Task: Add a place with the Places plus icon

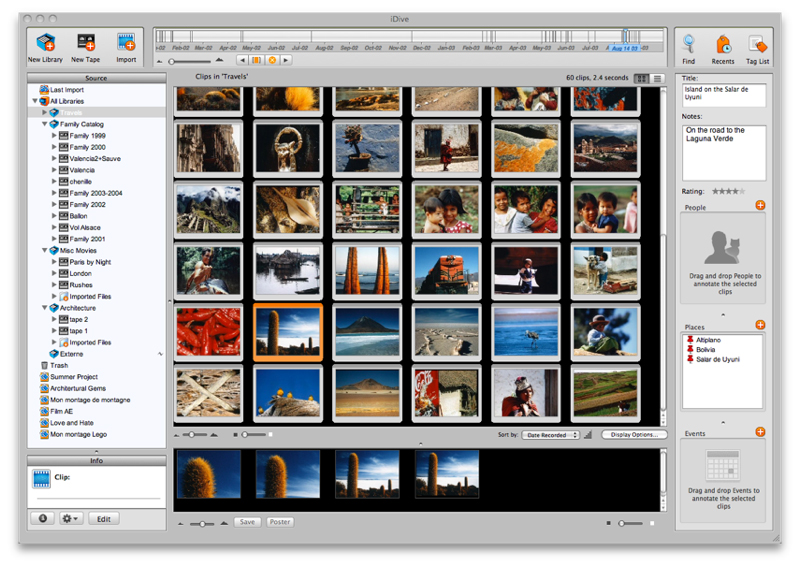Action: coord(760,325)
